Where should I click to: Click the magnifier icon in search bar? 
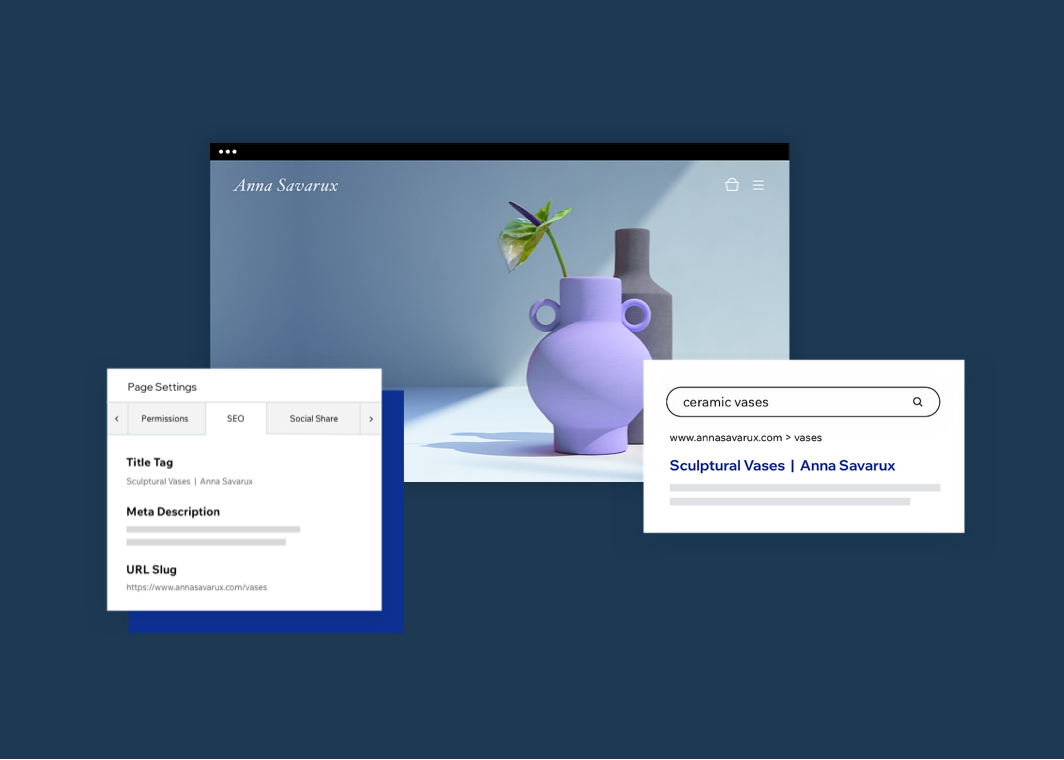[918, 402]
